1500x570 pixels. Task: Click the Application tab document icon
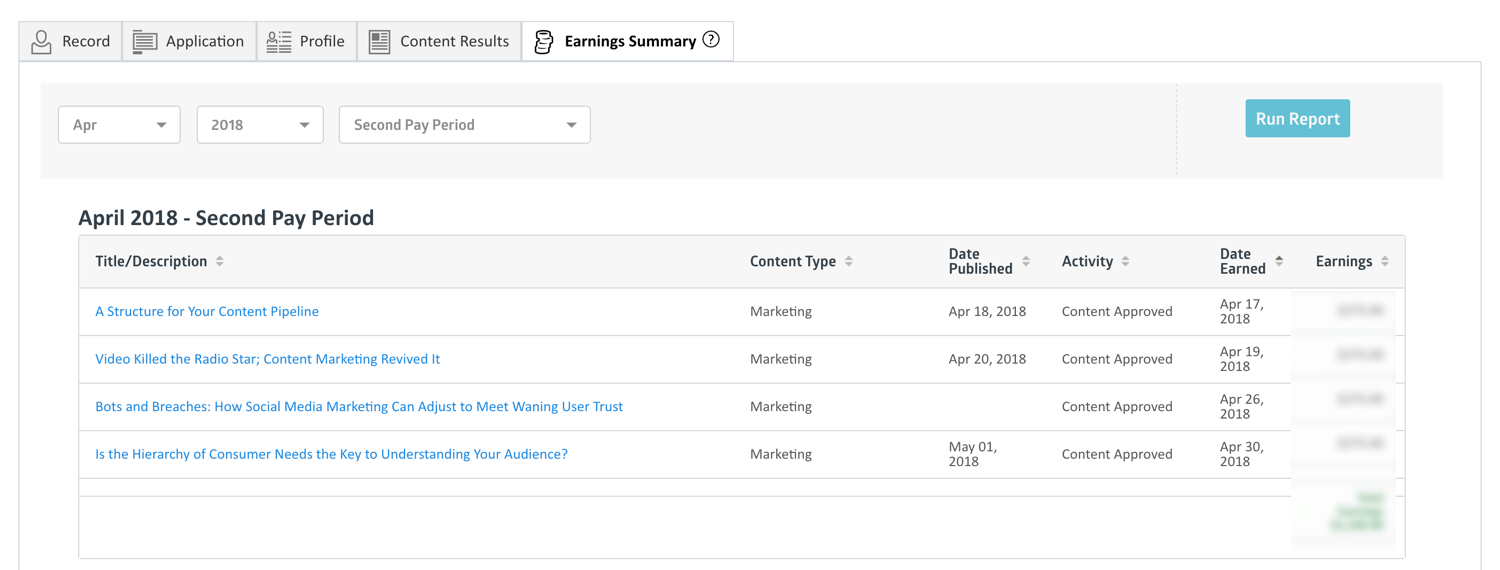click(145, 41)
